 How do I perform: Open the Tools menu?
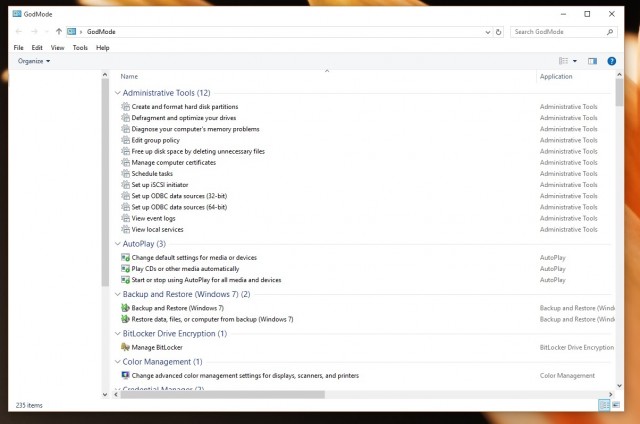point(80,47)
